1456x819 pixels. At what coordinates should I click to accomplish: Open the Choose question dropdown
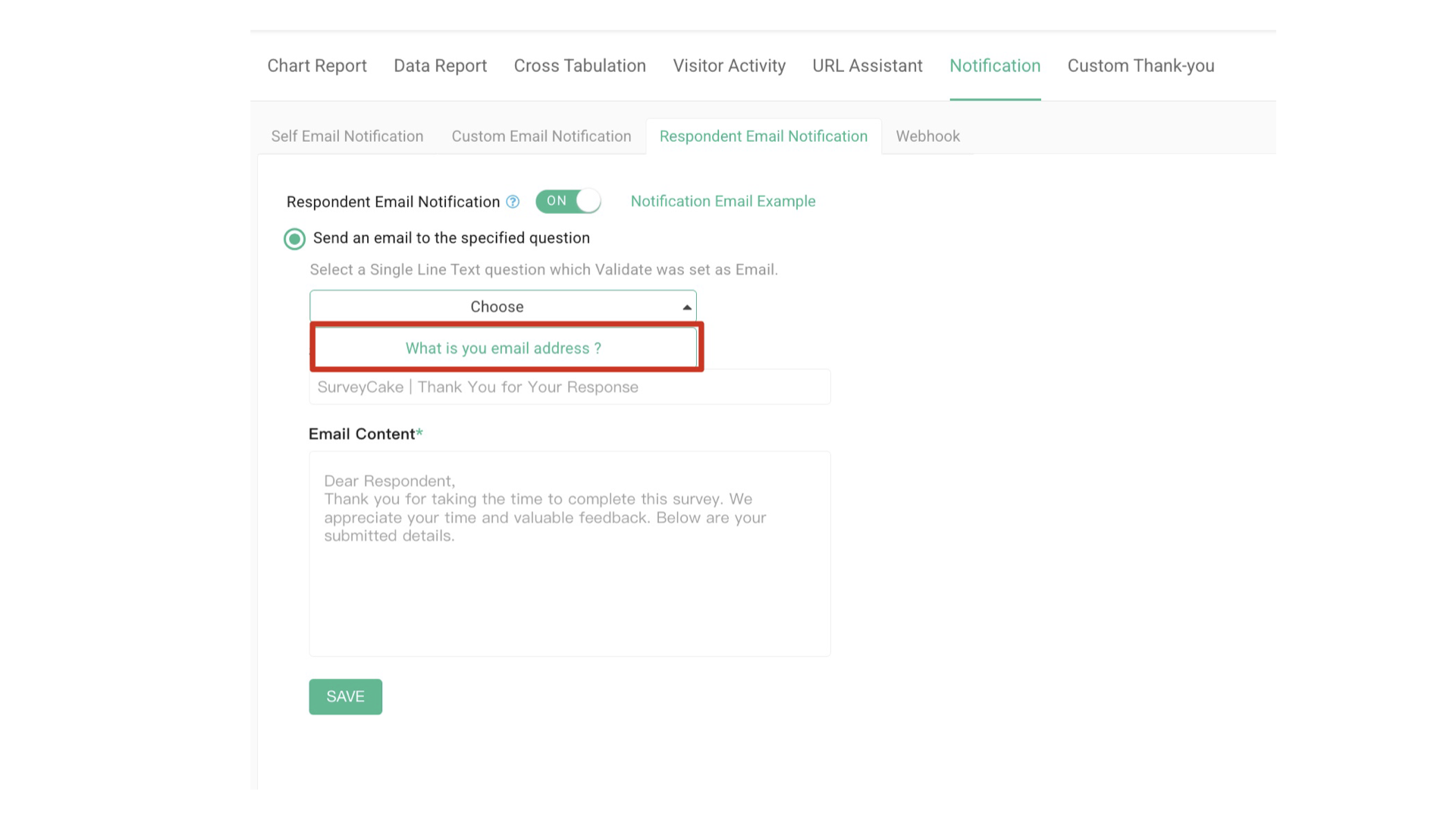[503, 306]
